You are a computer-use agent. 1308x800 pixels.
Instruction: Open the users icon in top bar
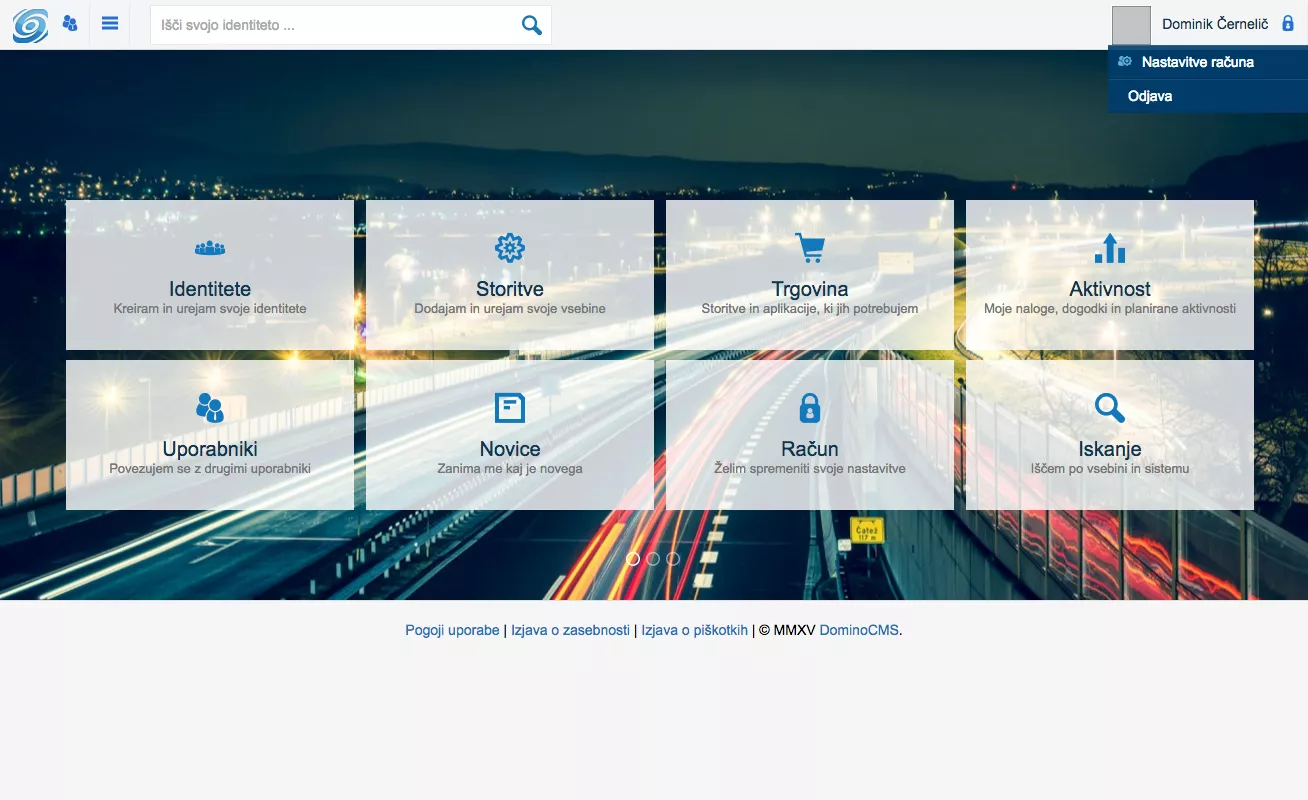click(x=70, y=24)
